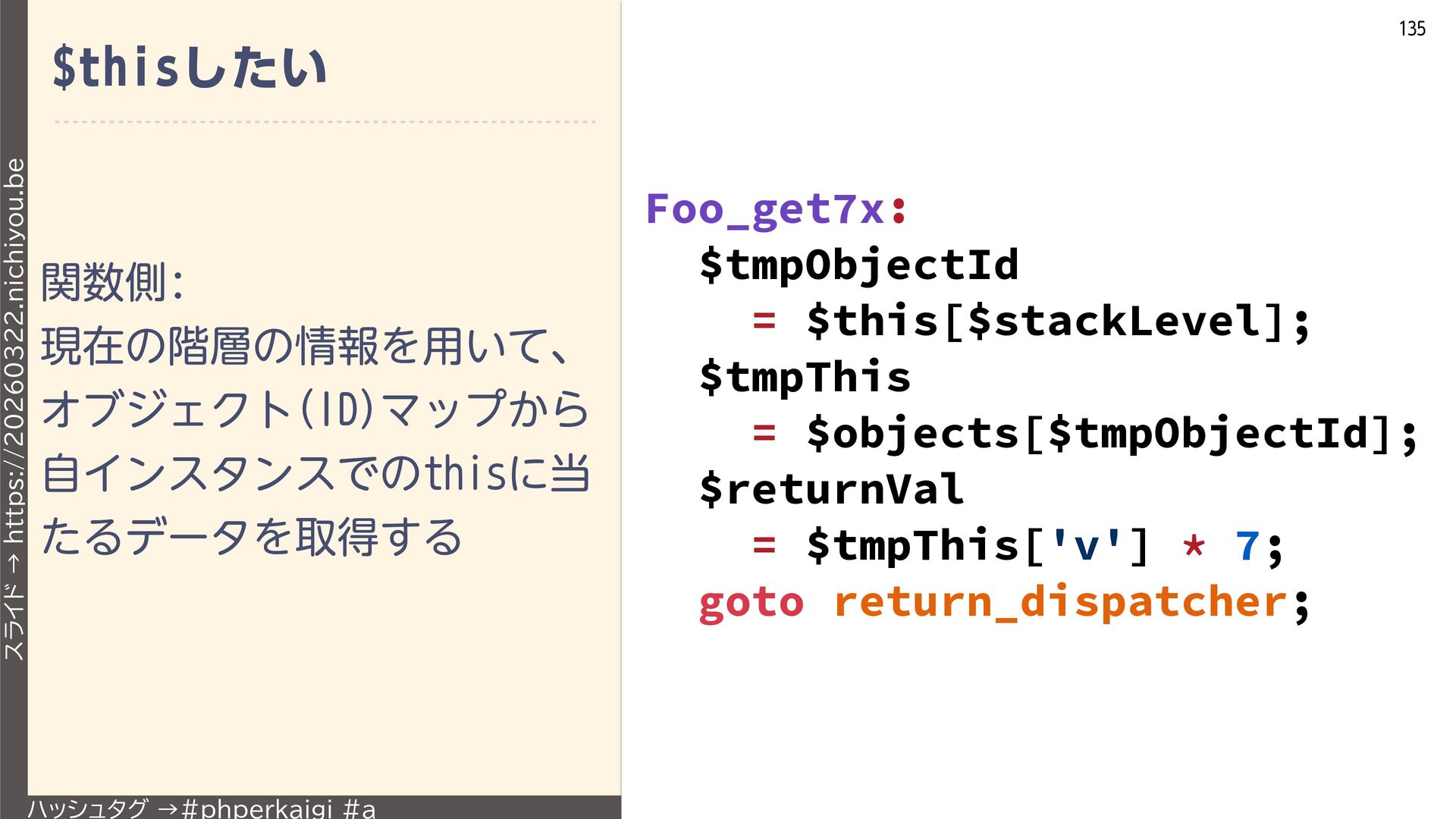Click the "関数側:" heading text
1456x819 pixels.
pos(112,282)
